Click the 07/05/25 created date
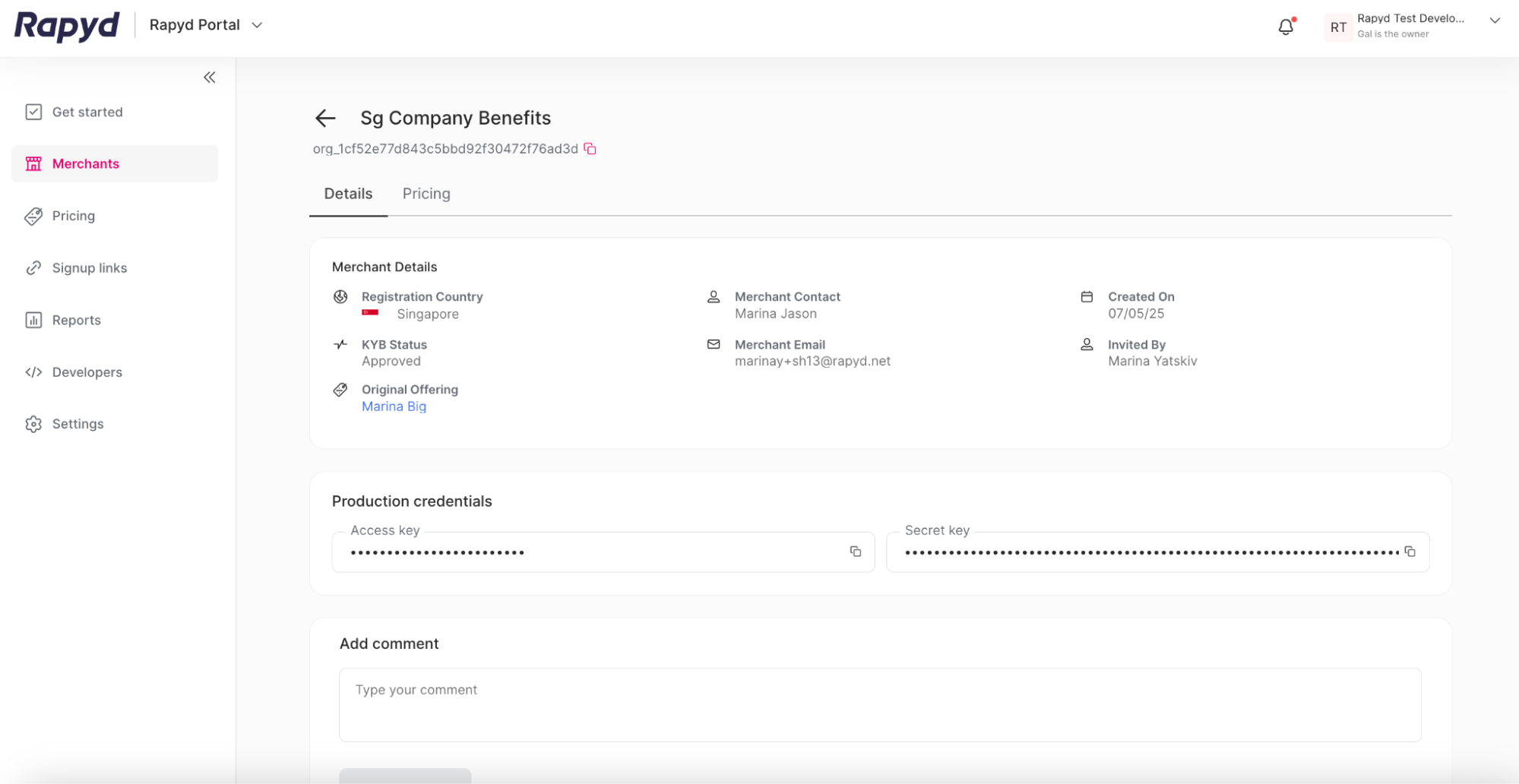 pos(1136,314)
